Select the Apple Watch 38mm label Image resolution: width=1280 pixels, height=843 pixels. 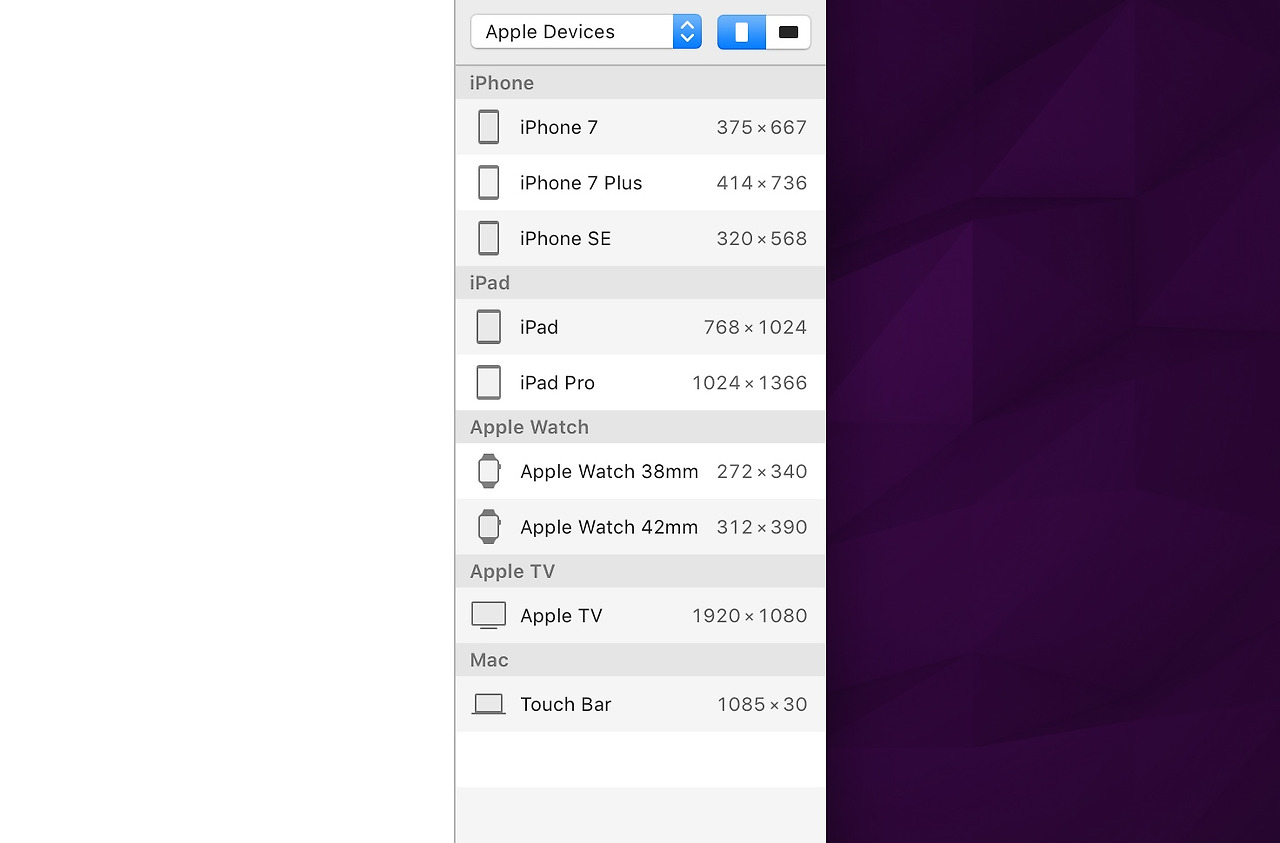click(609, 471)
